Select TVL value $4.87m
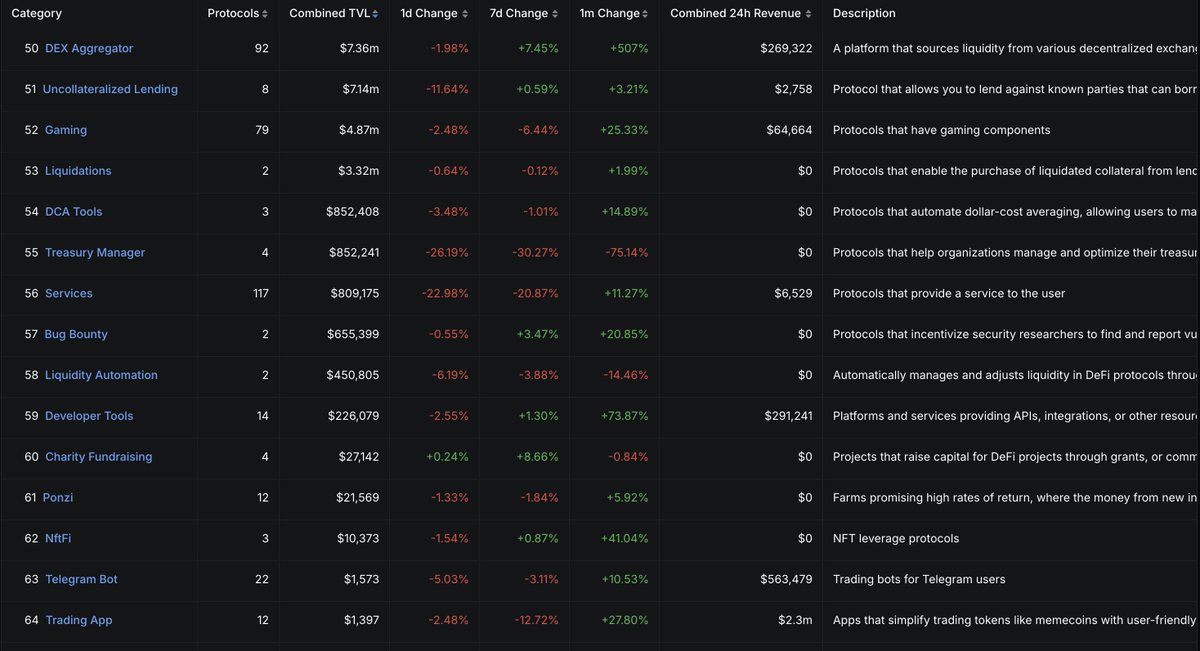1200x651 pixels. point(360,130)
